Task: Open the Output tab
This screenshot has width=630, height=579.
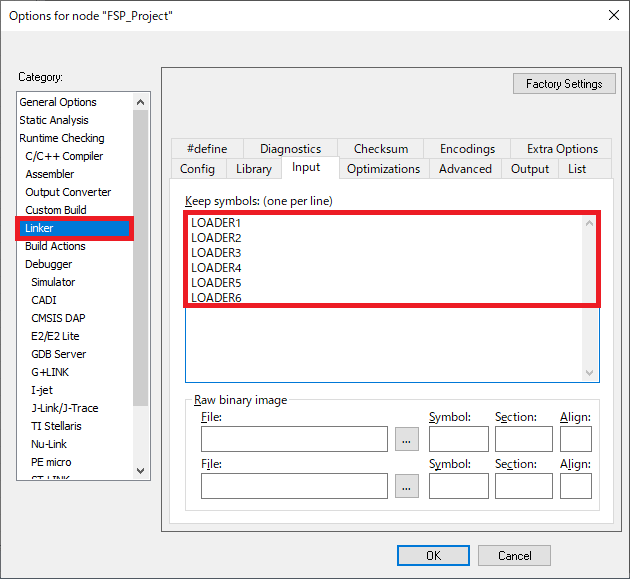Action: [530, 169]
